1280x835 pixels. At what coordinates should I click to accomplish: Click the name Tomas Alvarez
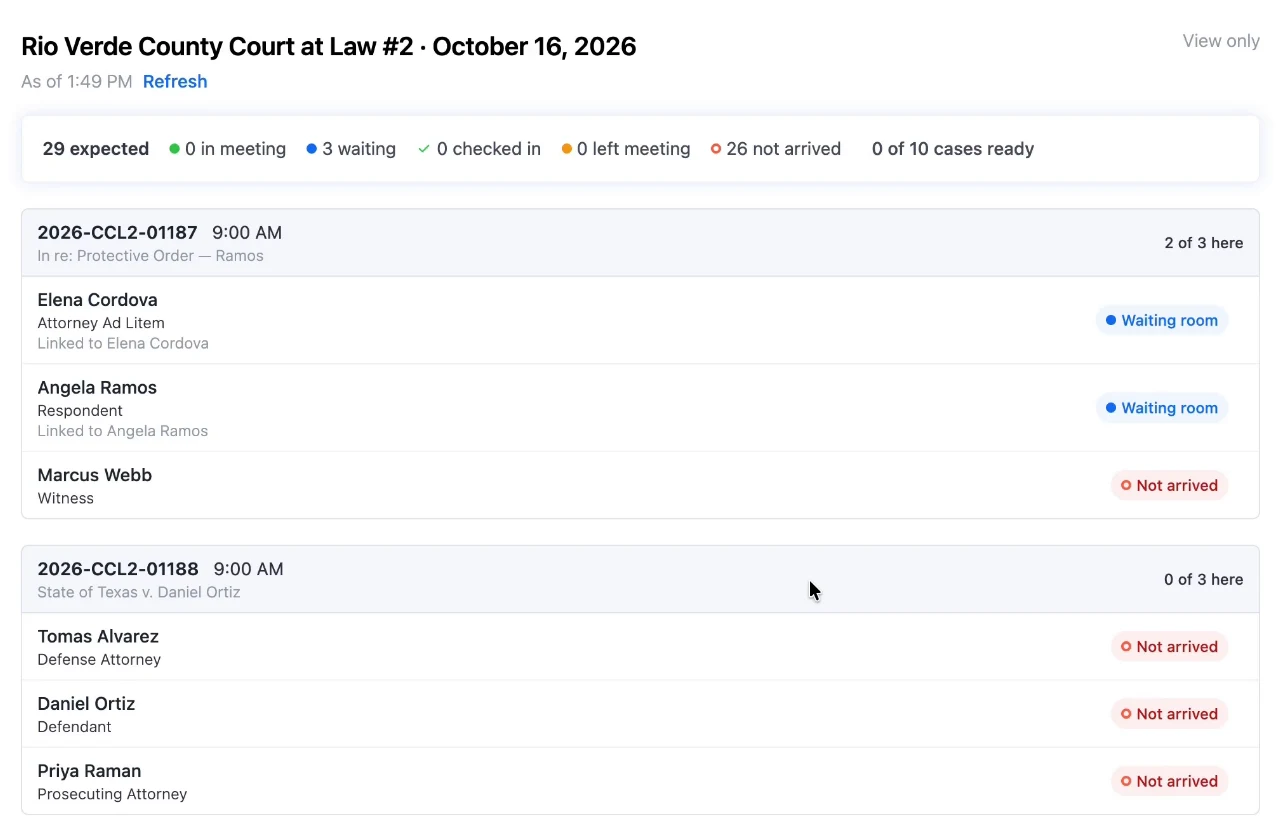pyautogui.click(x=98, y=636)
